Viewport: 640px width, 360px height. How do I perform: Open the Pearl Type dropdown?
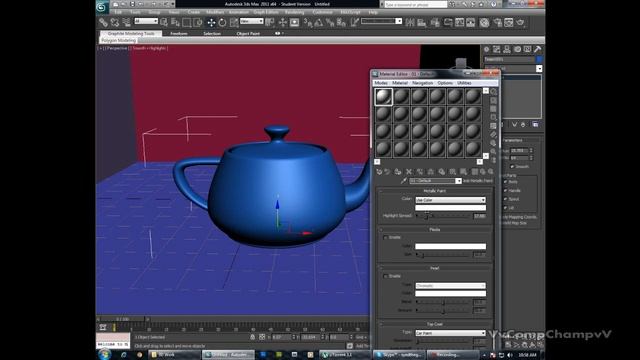[x=450, y=286]
